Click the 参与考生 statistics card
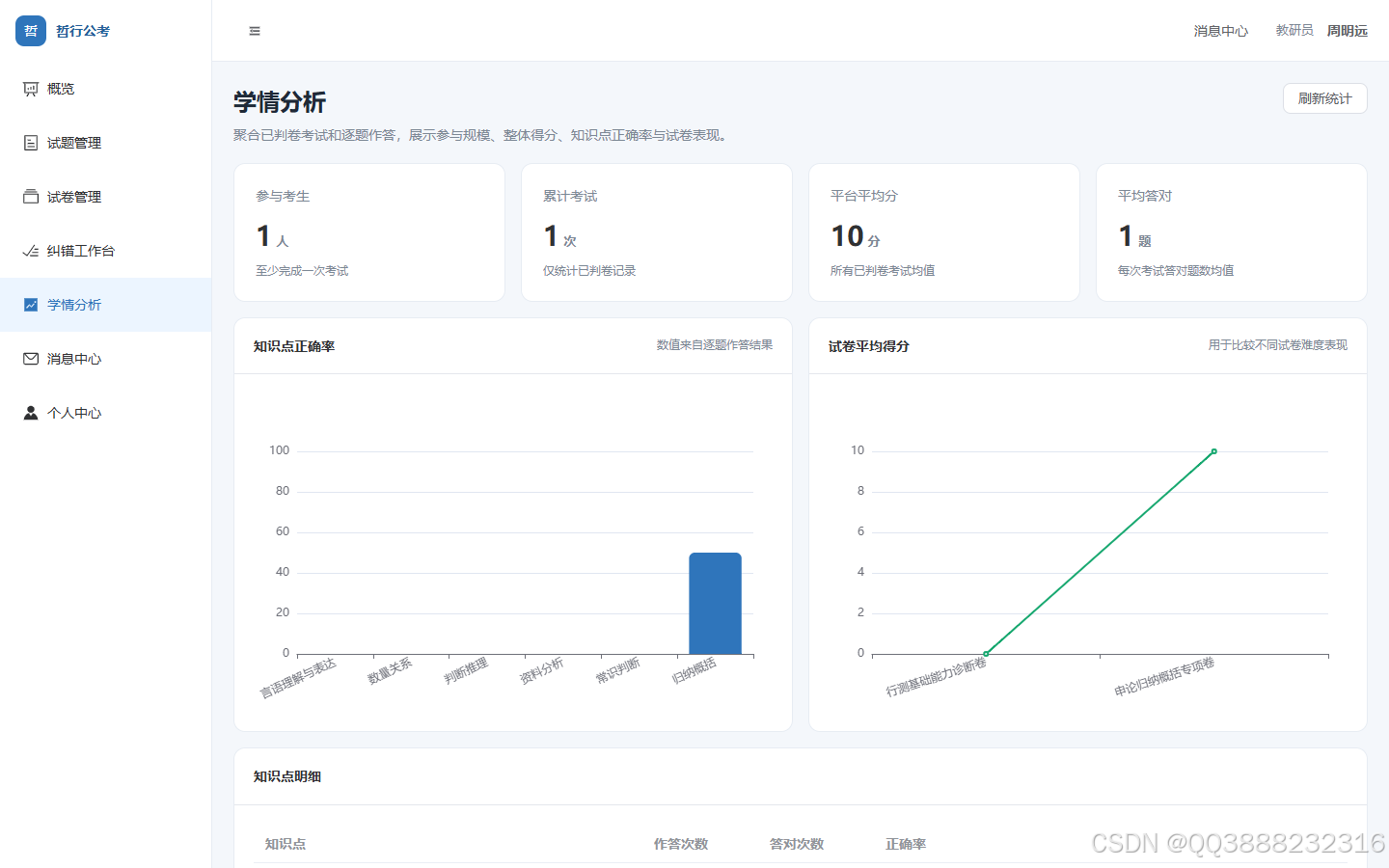The image size is (1389, 868). 369,232
